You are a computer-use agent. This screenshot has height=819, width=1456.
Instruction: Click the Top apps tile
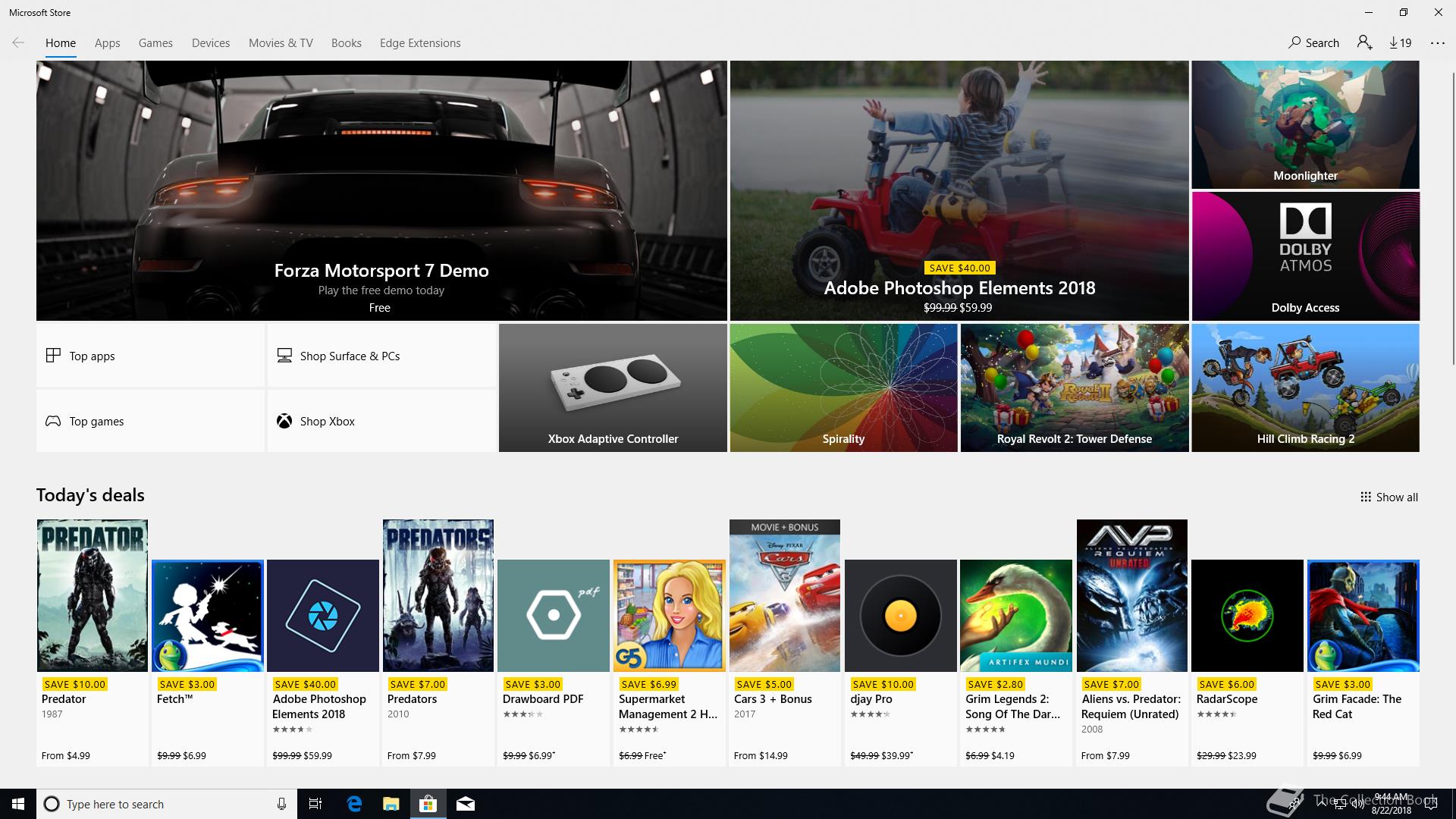[x=150, y=356]
